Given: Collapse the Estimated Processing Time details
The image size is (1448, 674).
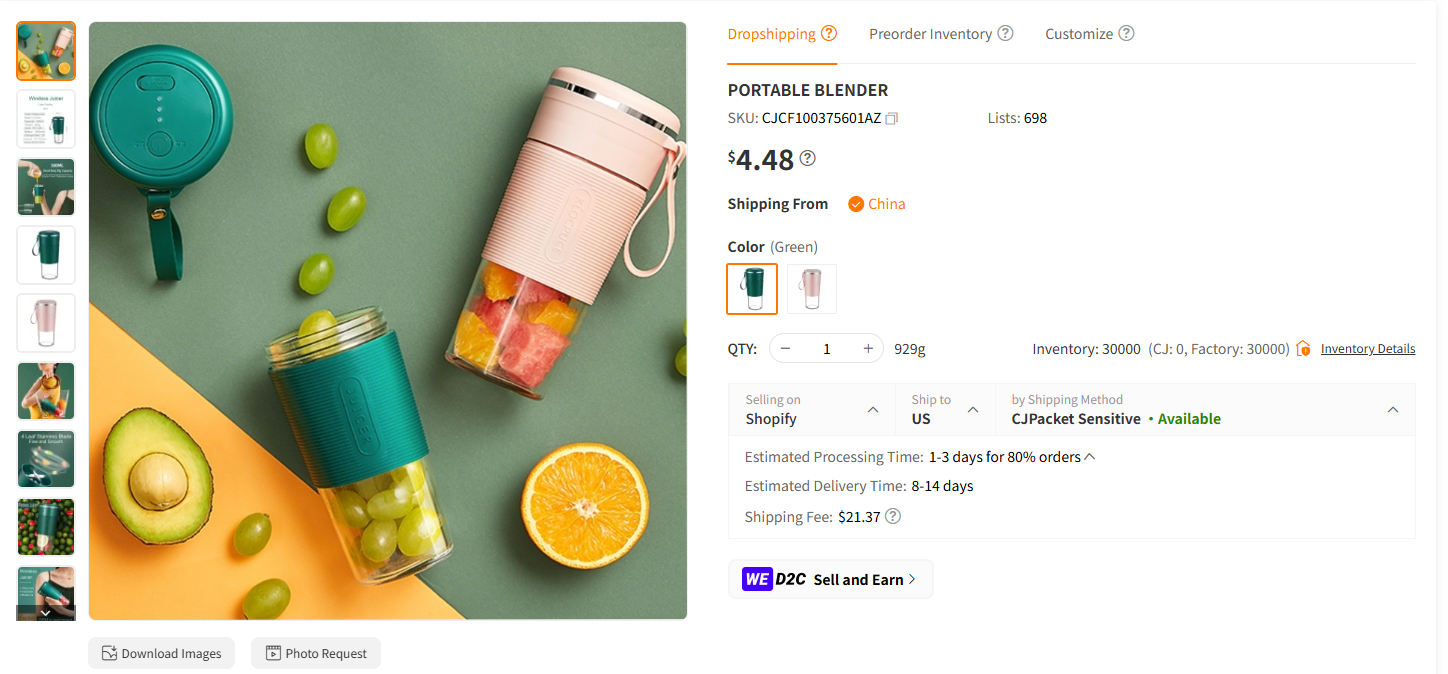Looking at the screenshot, I should (1090, 456).
